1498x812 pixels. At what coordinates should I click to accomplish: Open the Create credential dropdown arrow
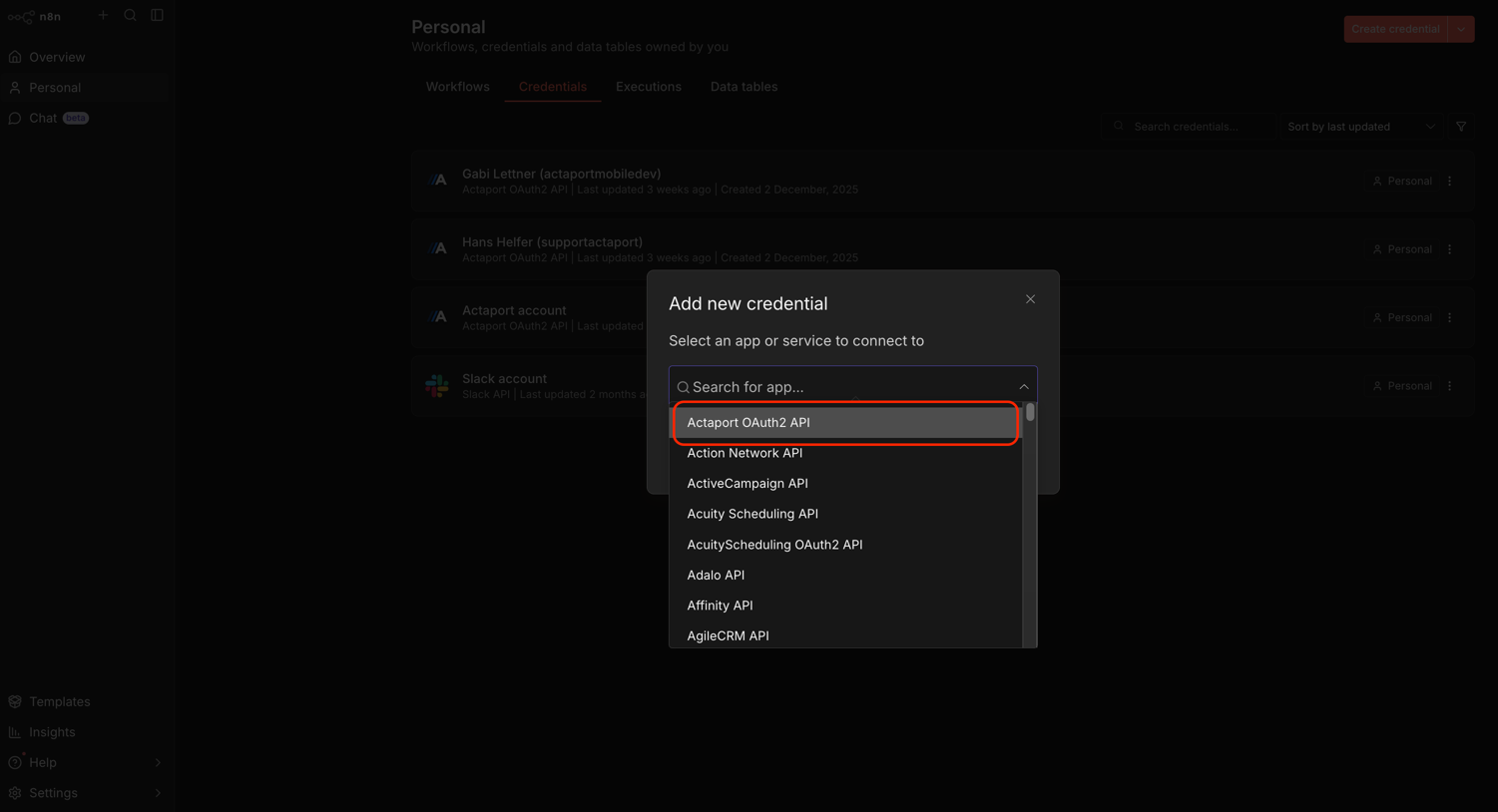point(1461,29)
